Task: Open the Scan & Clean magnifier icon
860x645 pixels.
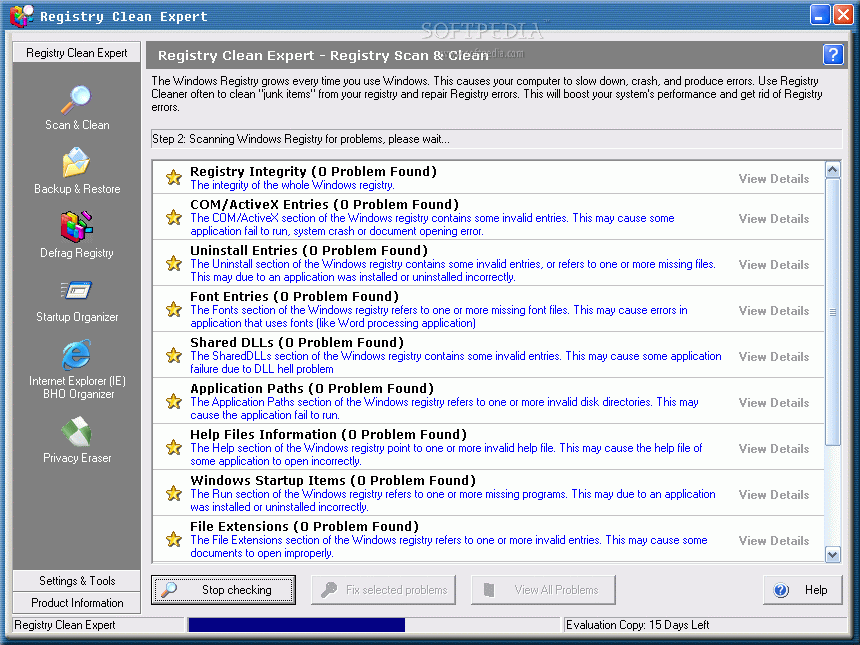Action: [x=76, y=100]
